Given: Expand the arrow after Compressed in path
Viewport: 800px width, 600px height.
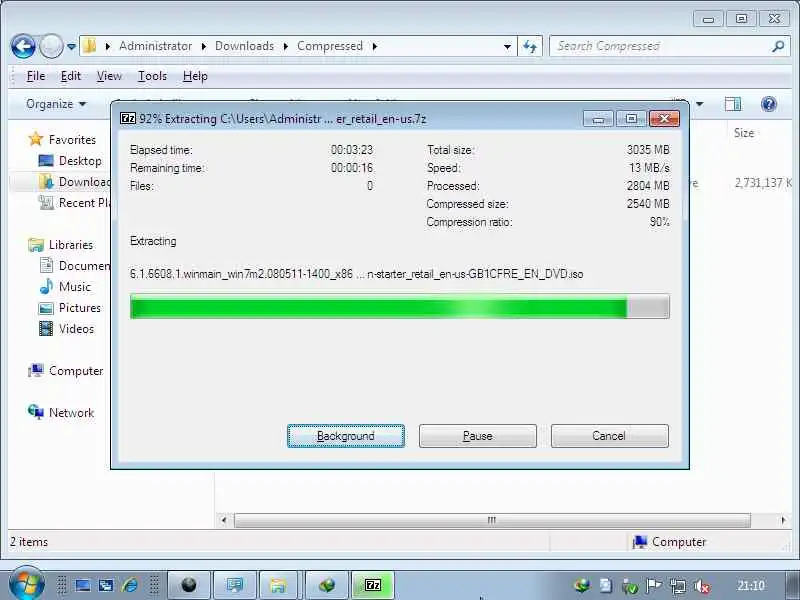Looking at the screenshot, I should pyautogui.click(x=374, y=46).
